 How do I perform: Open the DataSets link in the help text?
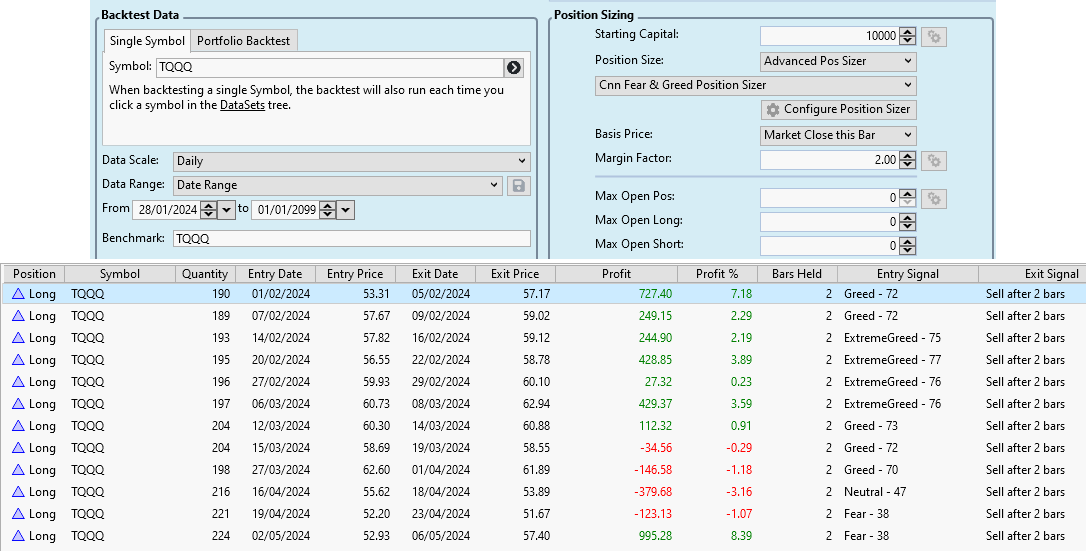click(242, 105)
